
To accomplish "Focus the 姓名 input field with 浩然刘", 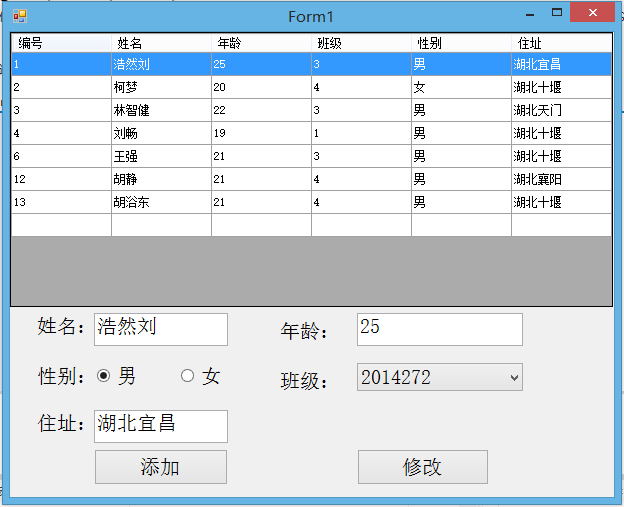I will 161,330.
